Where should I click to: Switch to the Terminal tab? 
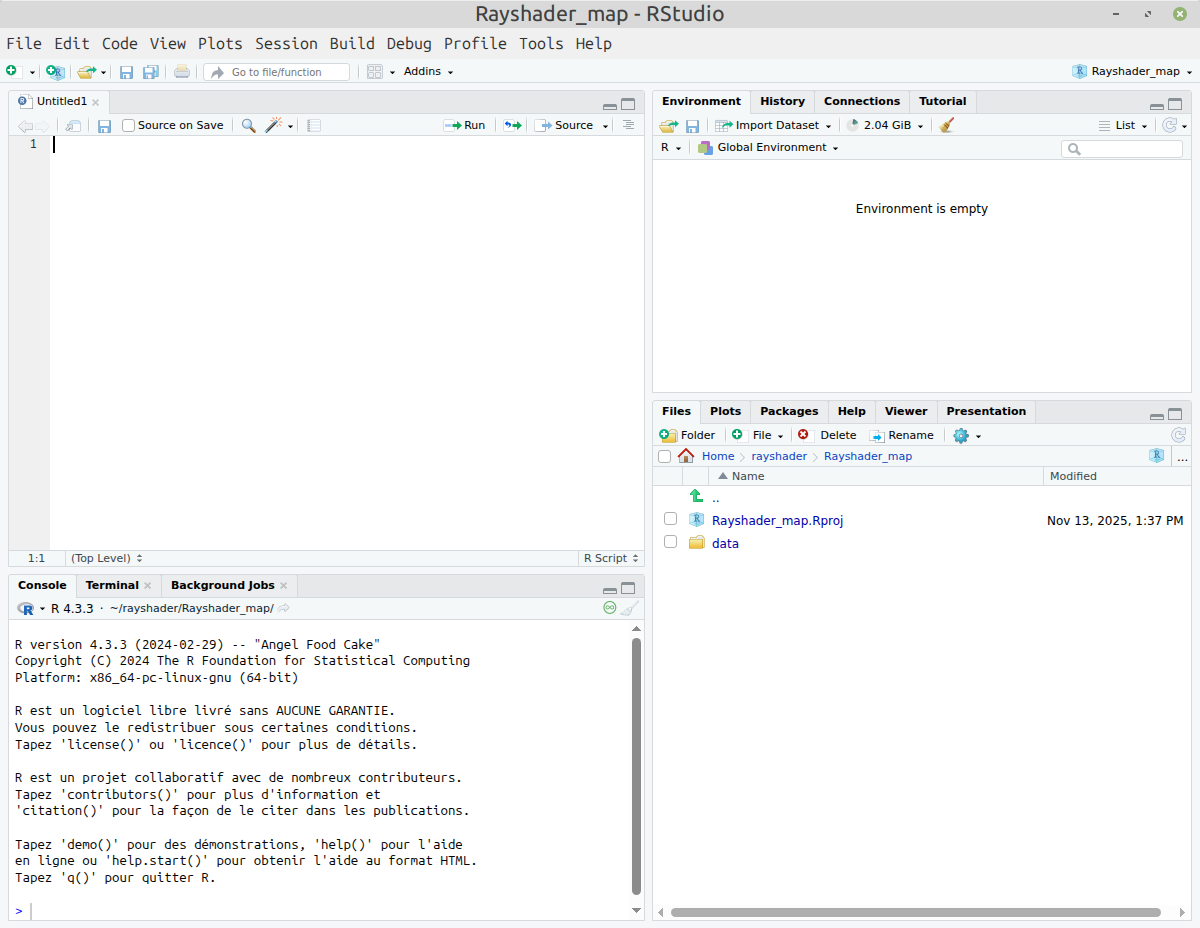click(113, 585)
